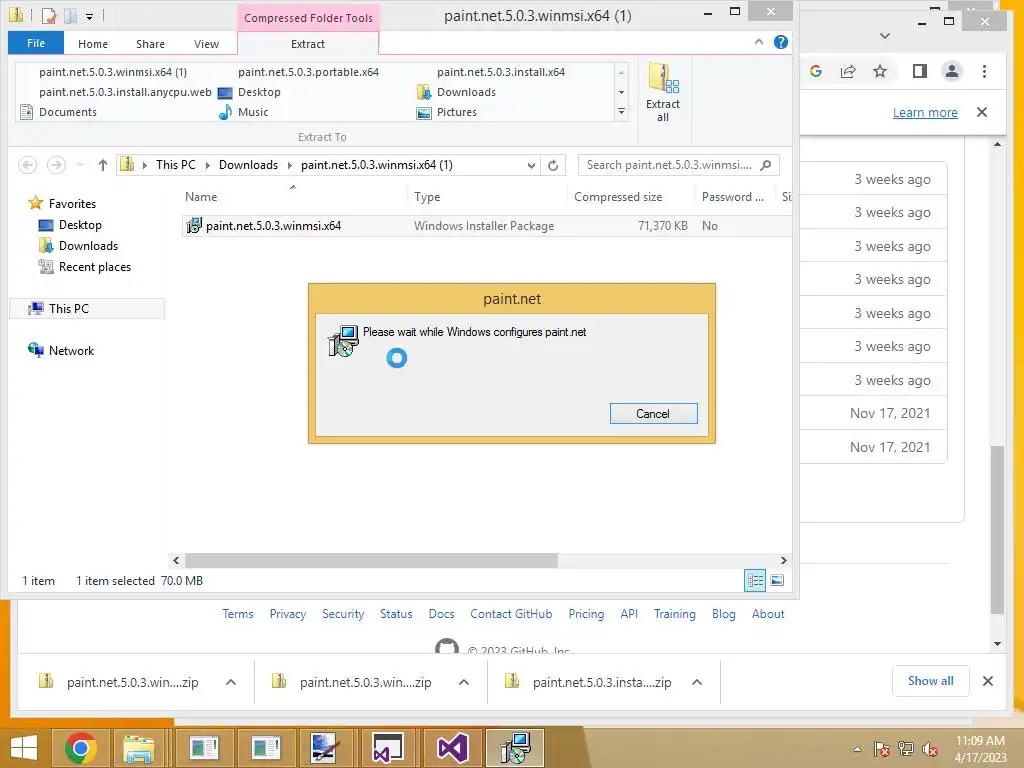This screenshot has width=1024, height=768.
Task: Open Visual Studio from the taskbar
Action: (452, 748)
